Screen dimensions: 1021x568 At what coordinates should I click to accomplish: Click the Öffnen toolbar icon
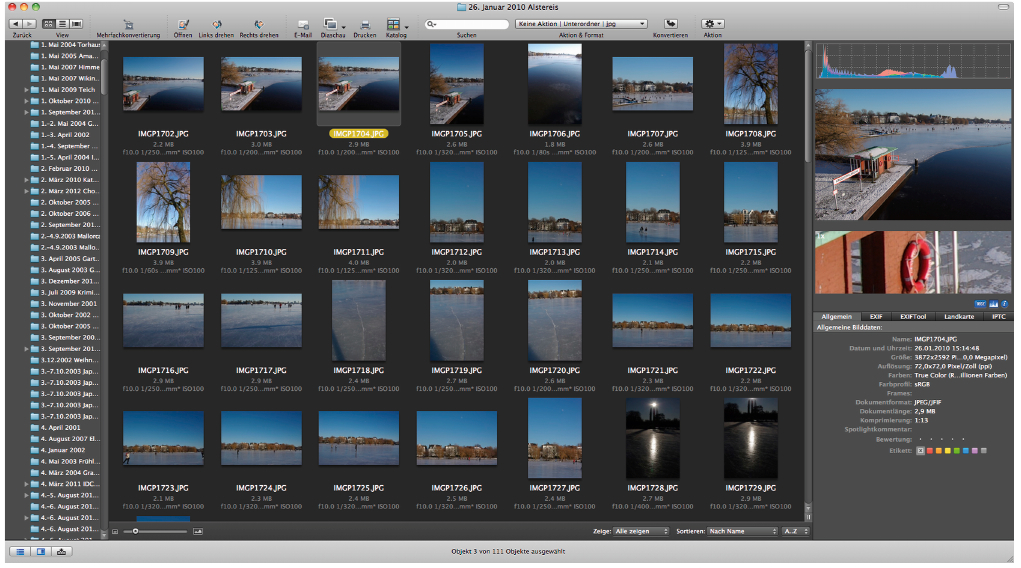coord(183,23)
